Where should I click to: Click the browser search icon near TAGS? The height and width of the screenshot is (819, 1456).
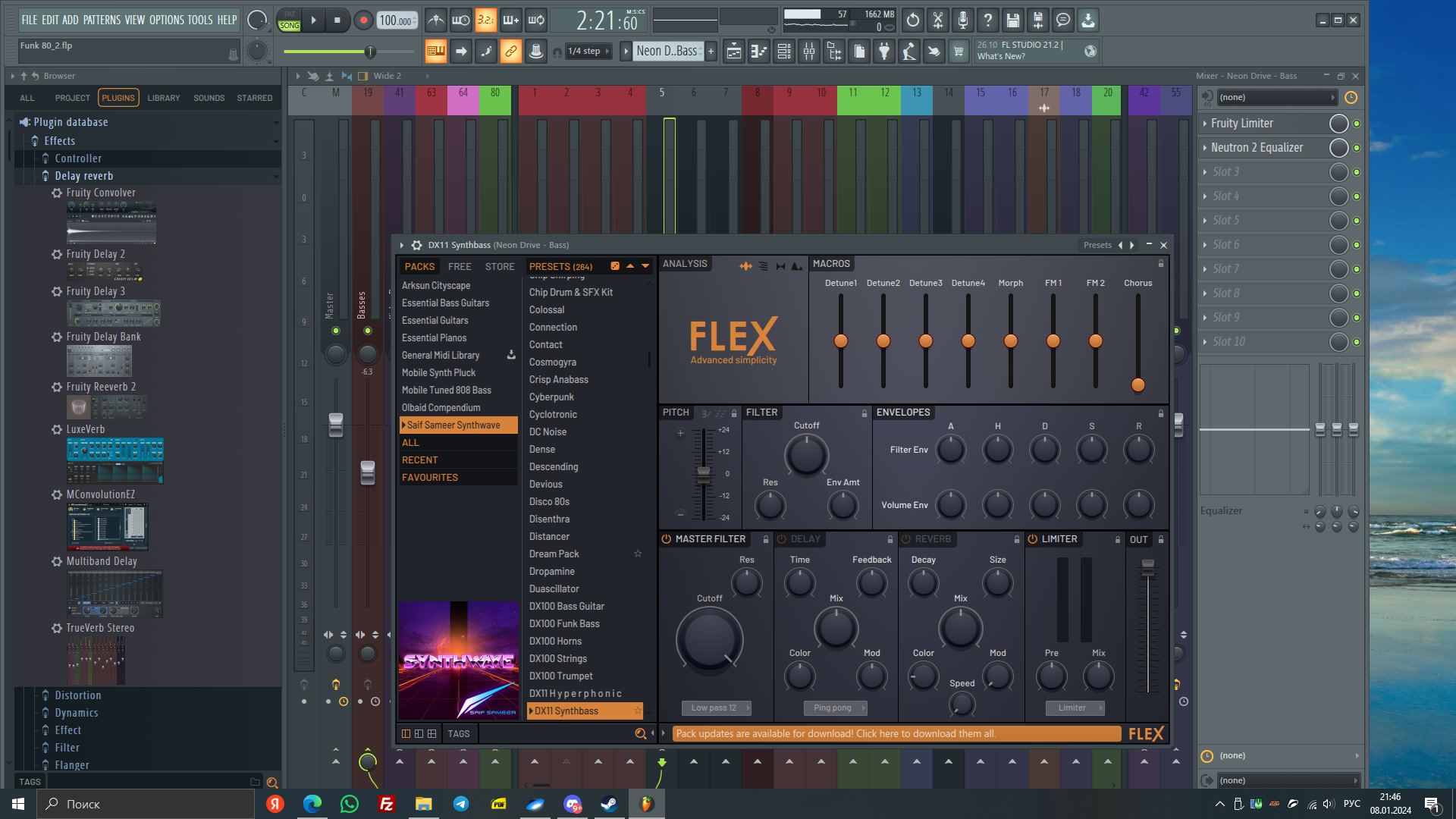coord(272,782)
